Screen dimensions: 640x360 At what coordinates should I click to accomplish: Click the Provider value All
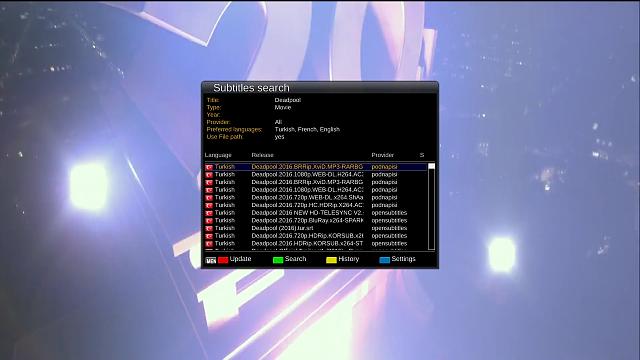pyautogui.click(x=278, y=122)
